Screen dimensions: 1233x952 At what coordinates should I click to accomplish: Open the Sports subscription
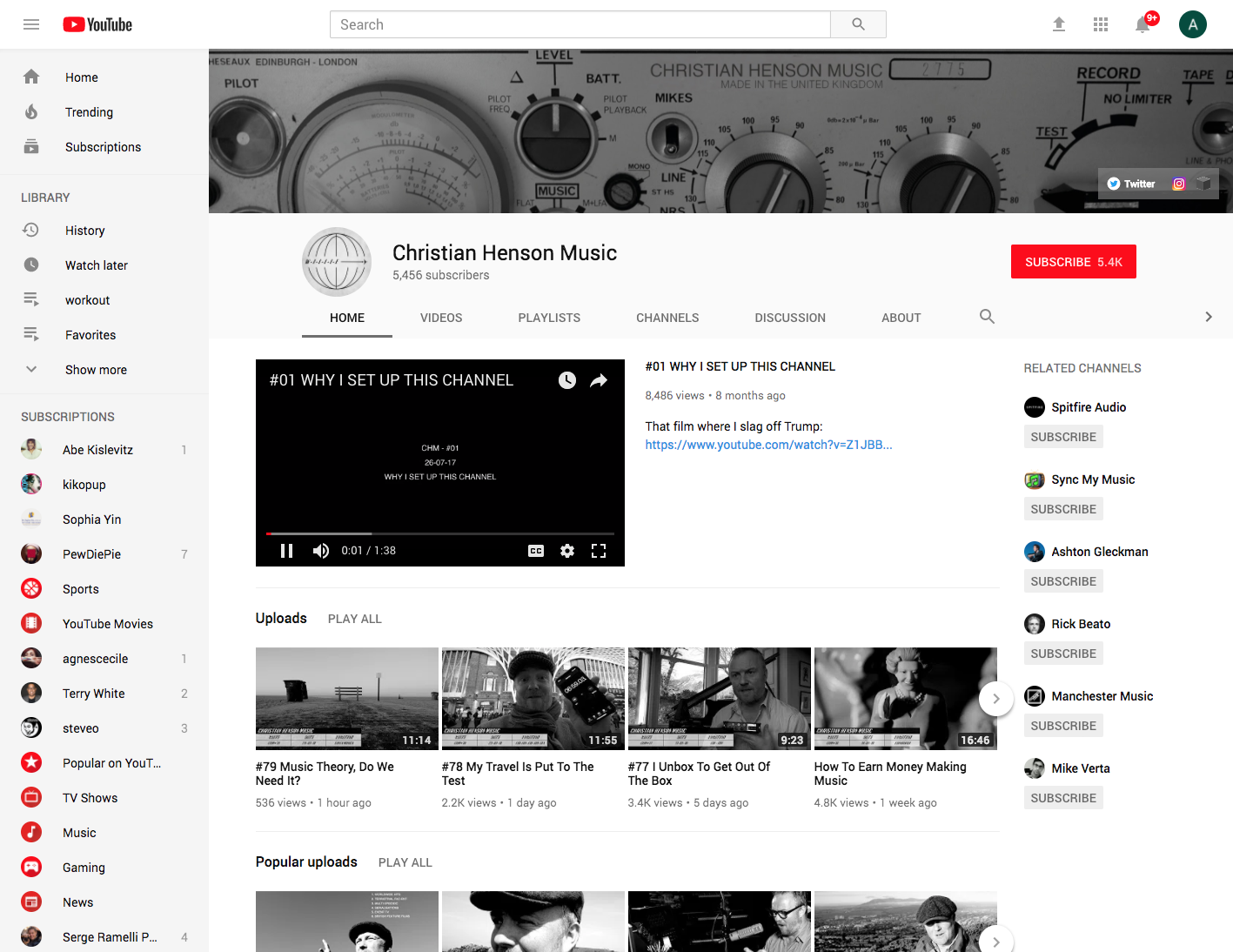104,589
